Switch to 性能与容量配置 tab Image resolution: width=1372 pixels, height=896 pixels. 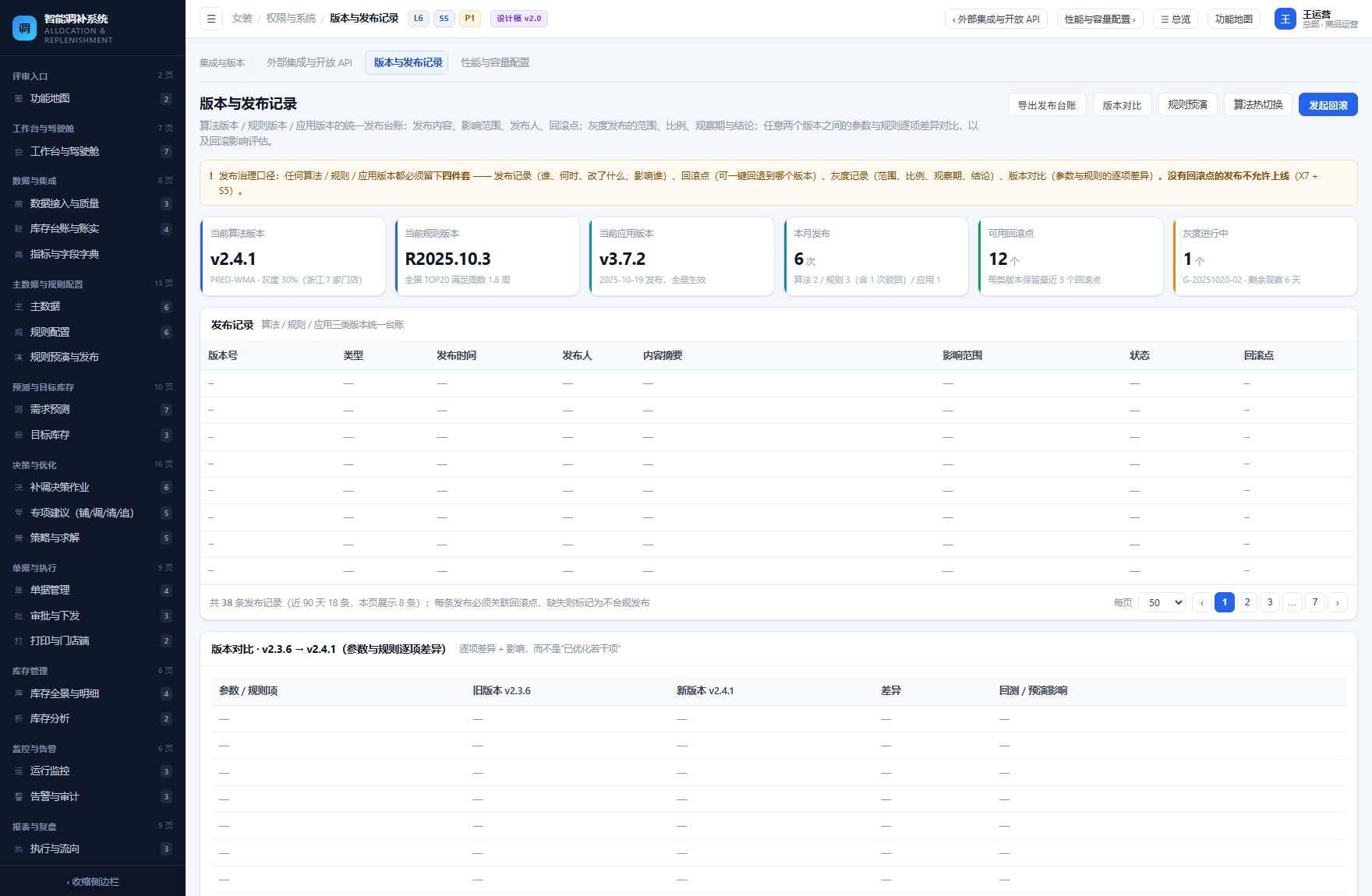tap(495, 63)
